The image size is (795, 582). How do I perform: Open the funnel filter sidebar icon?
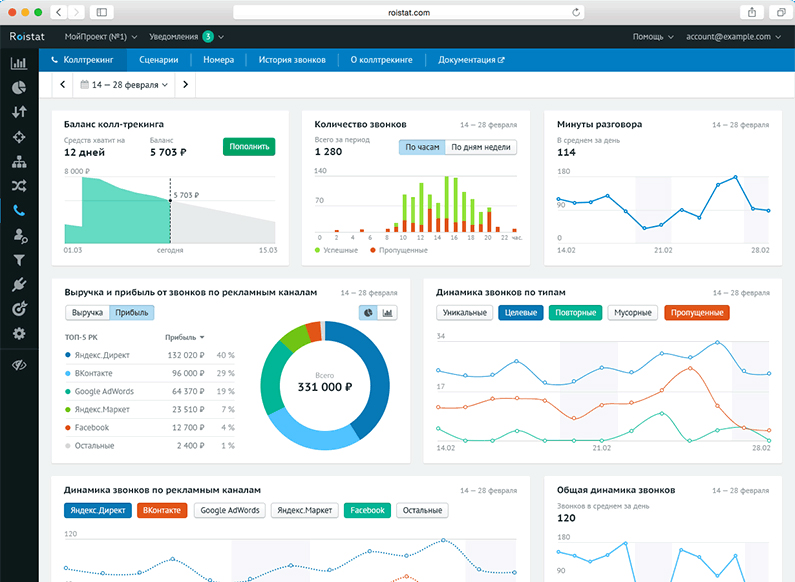pyautogui.click(x=18, y=260)
